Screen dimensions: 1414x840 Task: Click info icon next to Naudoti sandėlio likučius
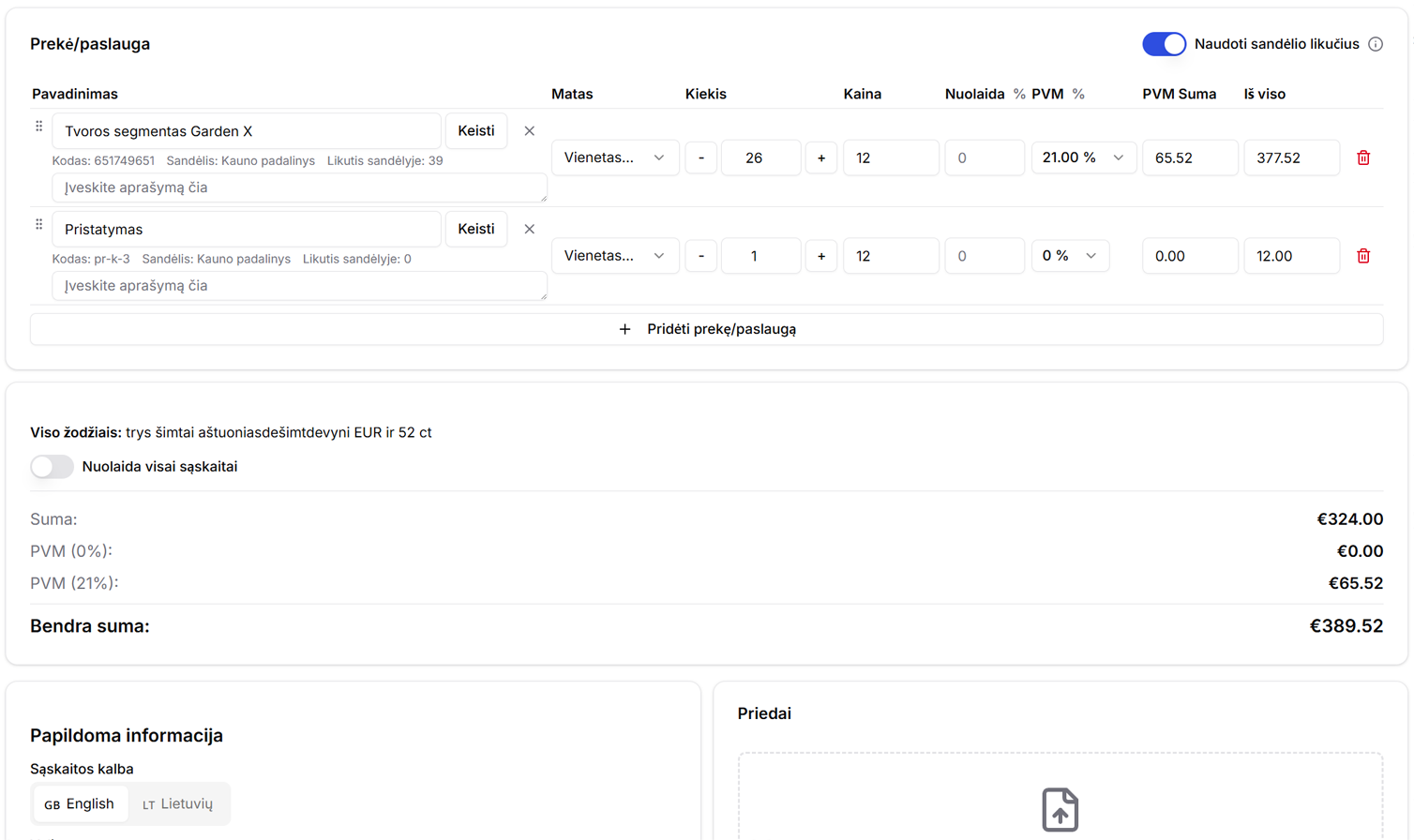coord(1375,44)
